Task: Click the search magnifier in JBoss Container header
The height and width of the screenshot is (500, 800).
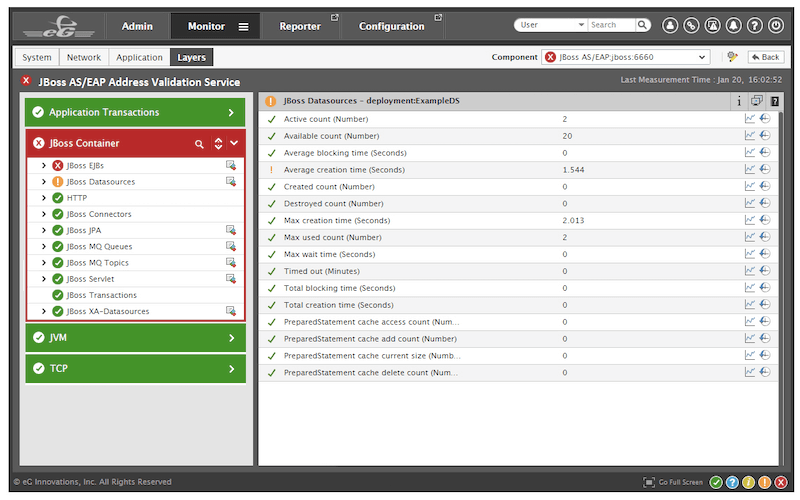Action: [x=200, y=144]
